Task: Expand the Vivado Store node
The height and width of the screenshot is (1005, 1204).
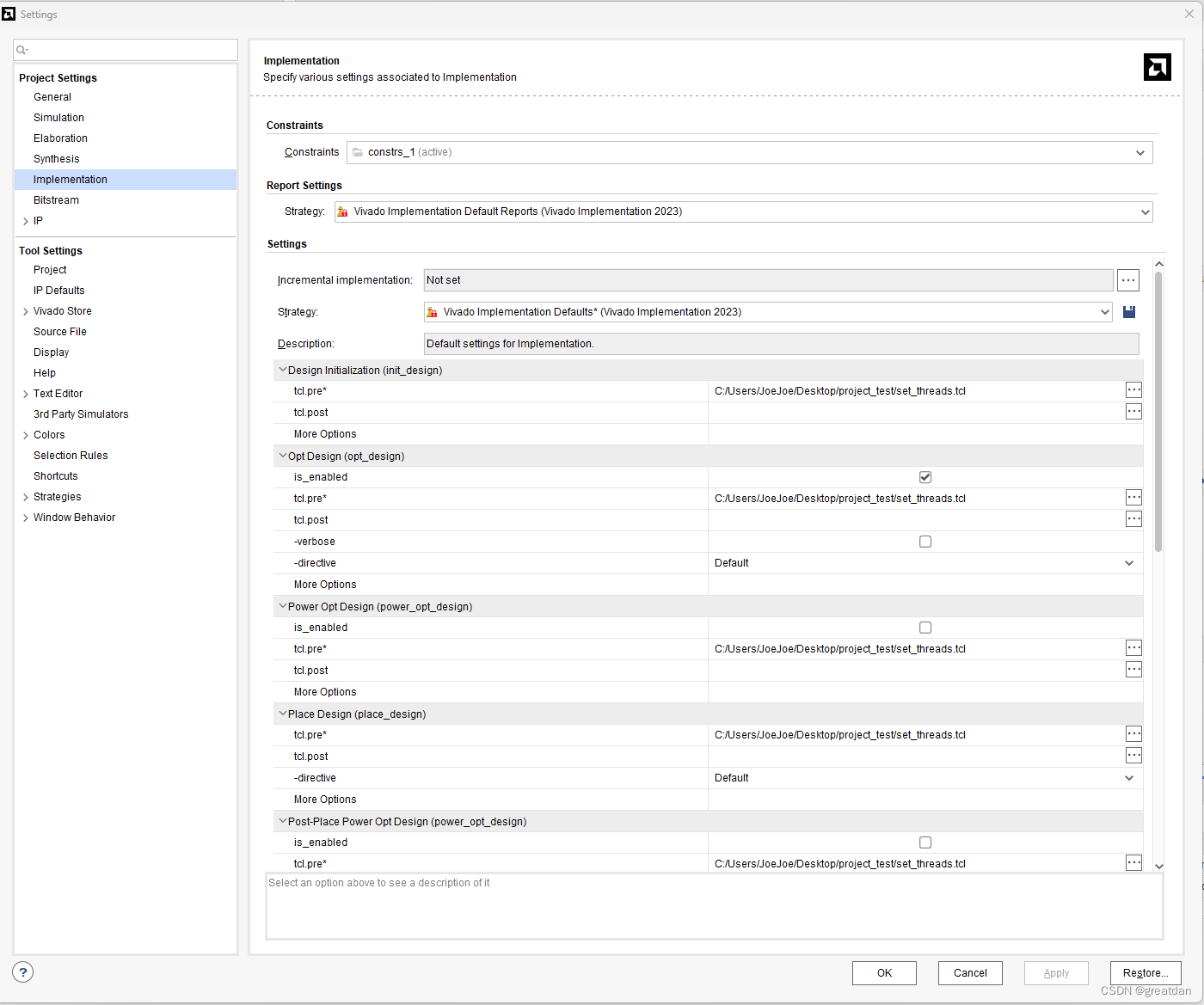Action: pyautogui.click(x=26, y=311)
